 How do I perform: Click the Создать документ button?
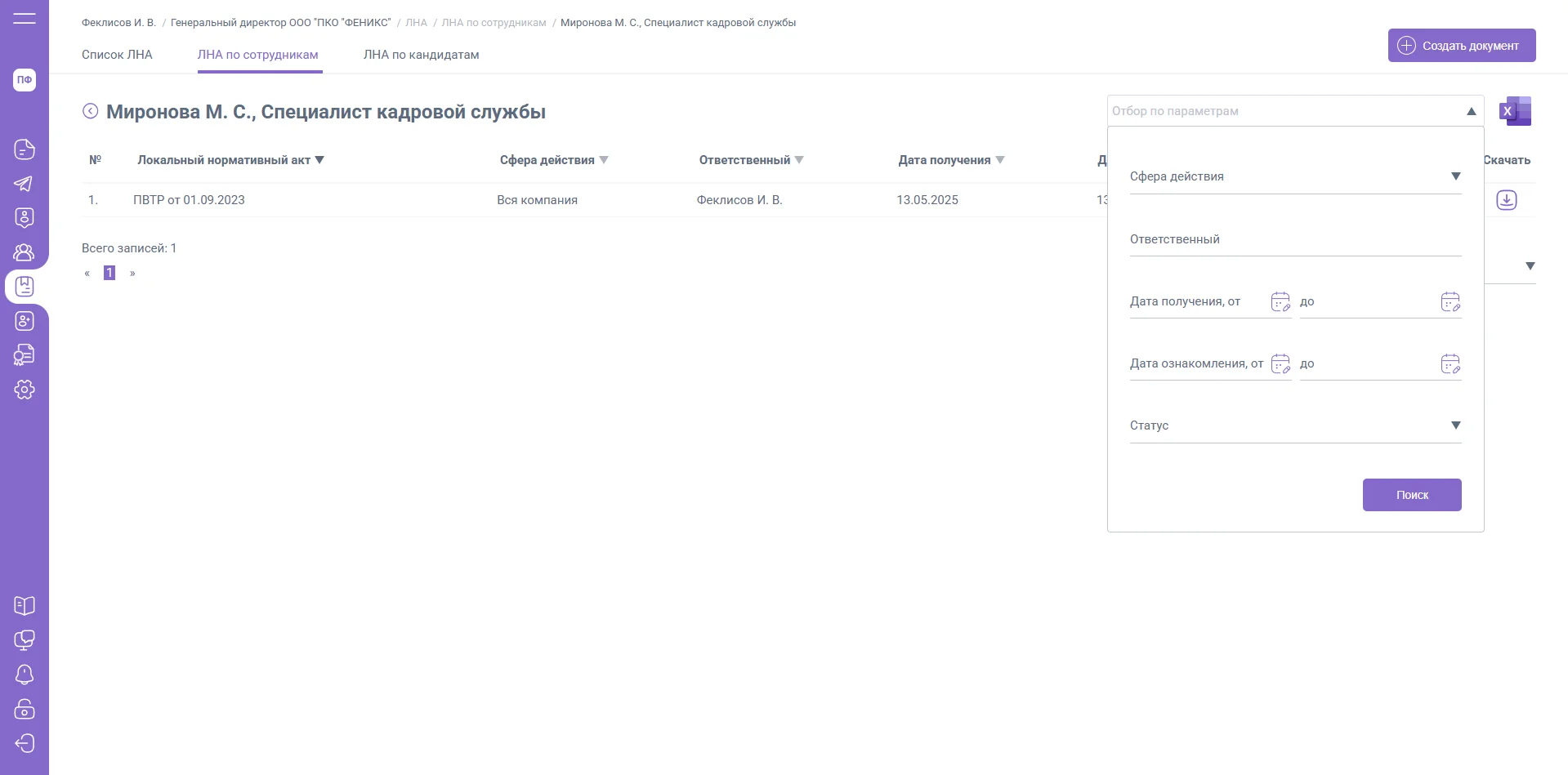pyautogui.click(x=1461, y=46)
